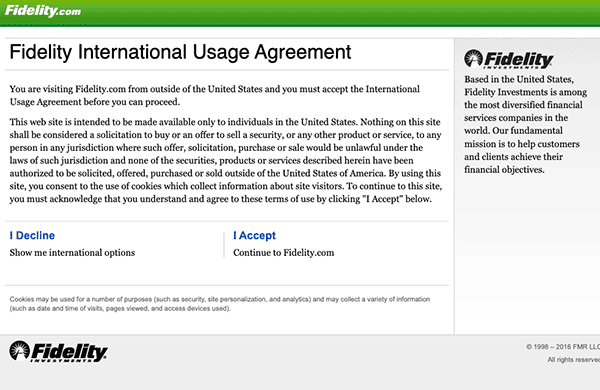Click the I Accept link
Viewport: 600px width, 390px height.
coord(254,235)
